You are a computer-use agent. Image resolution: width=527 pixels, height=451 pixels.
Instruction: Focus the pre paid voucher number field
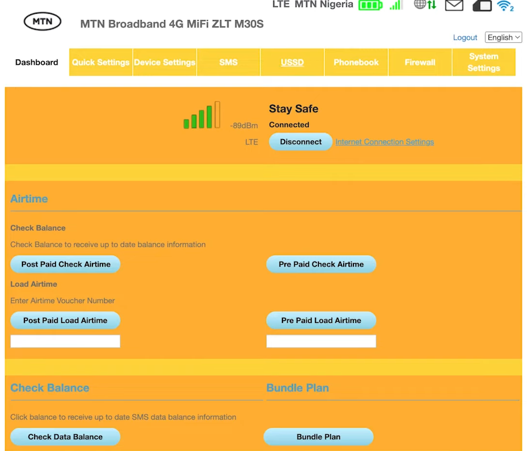pos(321,341)
